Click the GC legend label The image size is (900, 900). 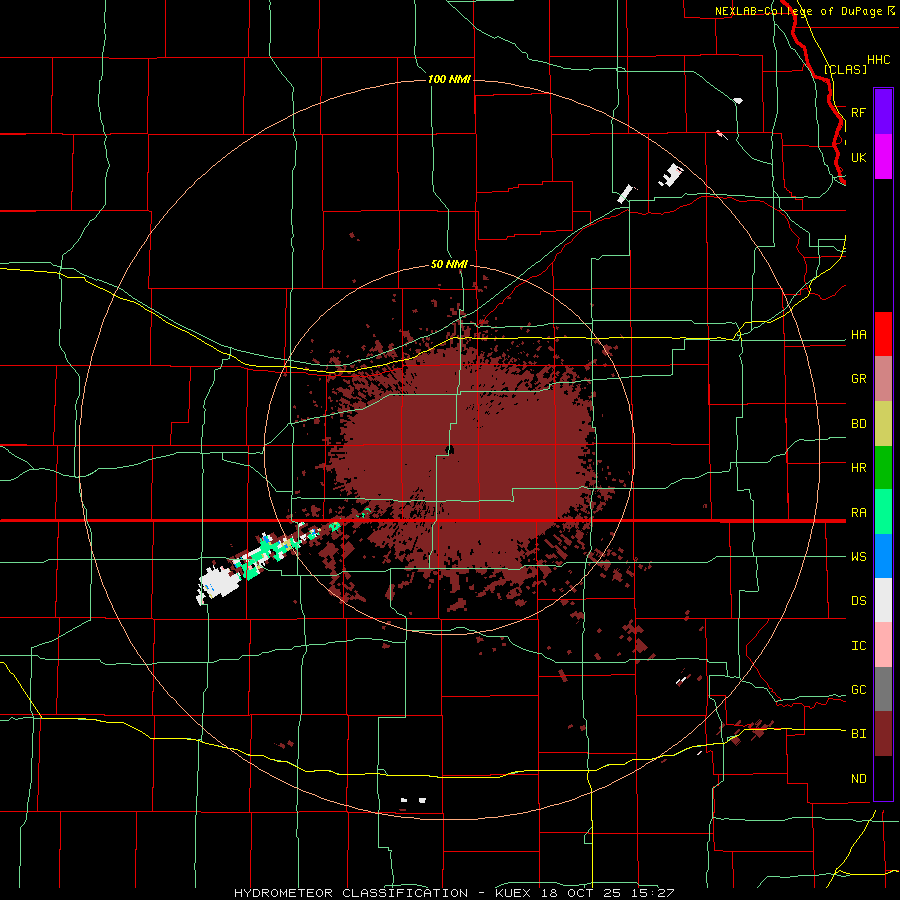click(x=858, y=689)
